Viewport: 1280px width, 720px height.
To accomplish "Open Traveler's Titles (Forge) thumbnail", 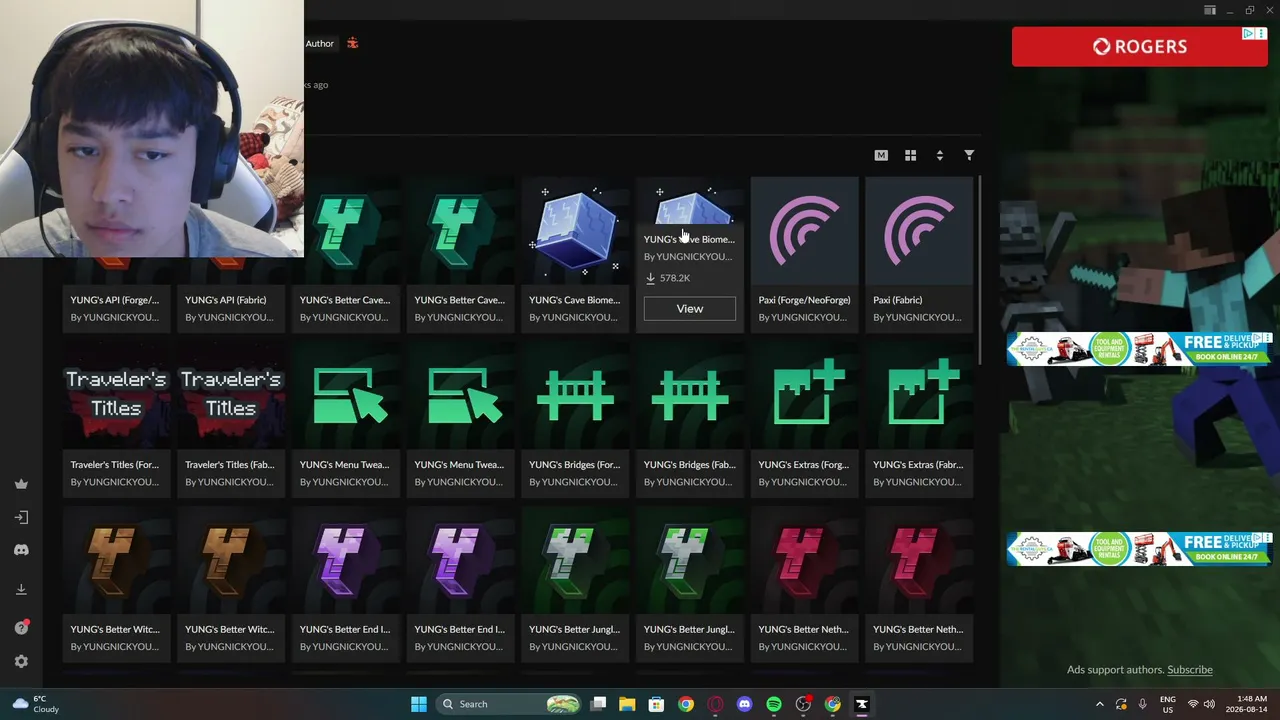I will pyautogui.click(x=116, y=397).
